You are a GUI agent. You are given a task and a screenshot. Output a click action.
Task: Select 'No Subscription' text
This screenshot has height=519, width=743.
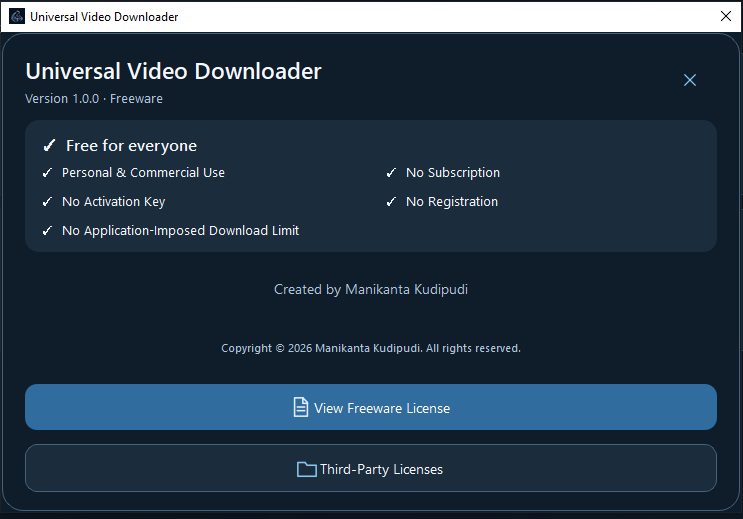(x=453, y=173)
